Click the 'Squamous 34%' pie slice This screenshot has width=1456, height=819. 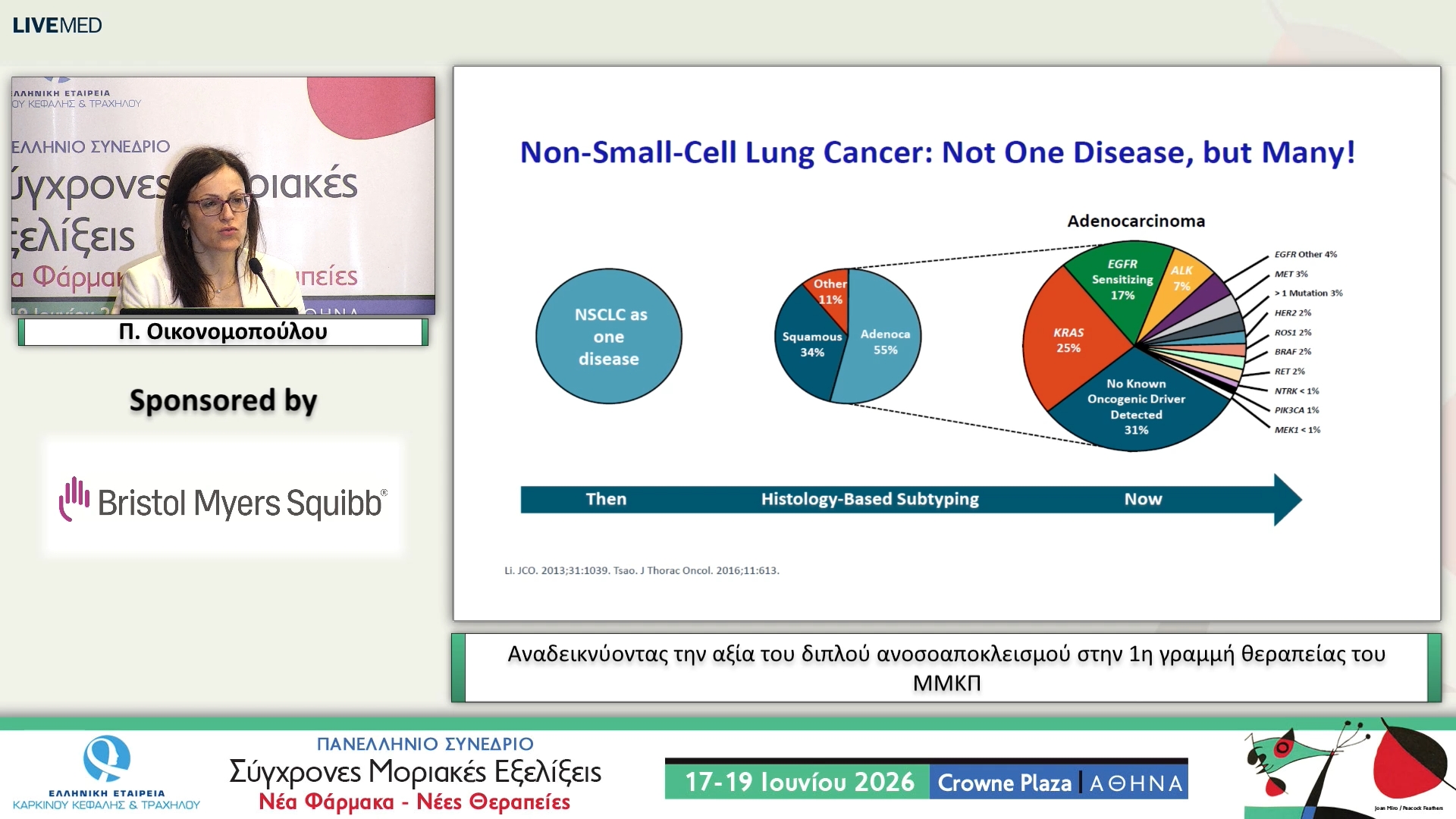point(811,344)
